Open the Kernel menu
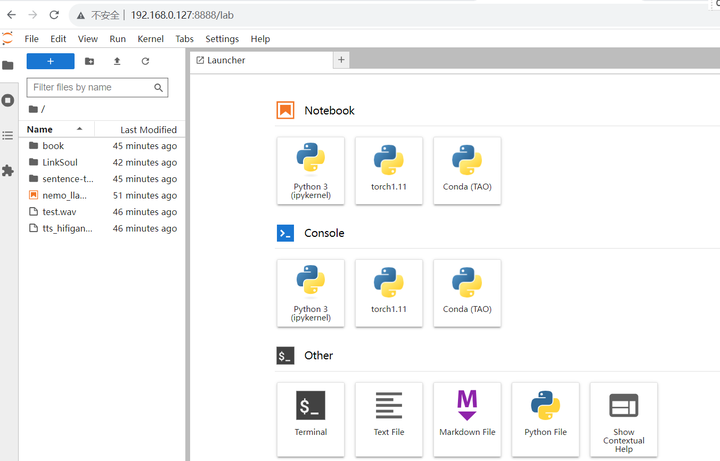Screen dimensions: 720x461 (x=151, y=39)
